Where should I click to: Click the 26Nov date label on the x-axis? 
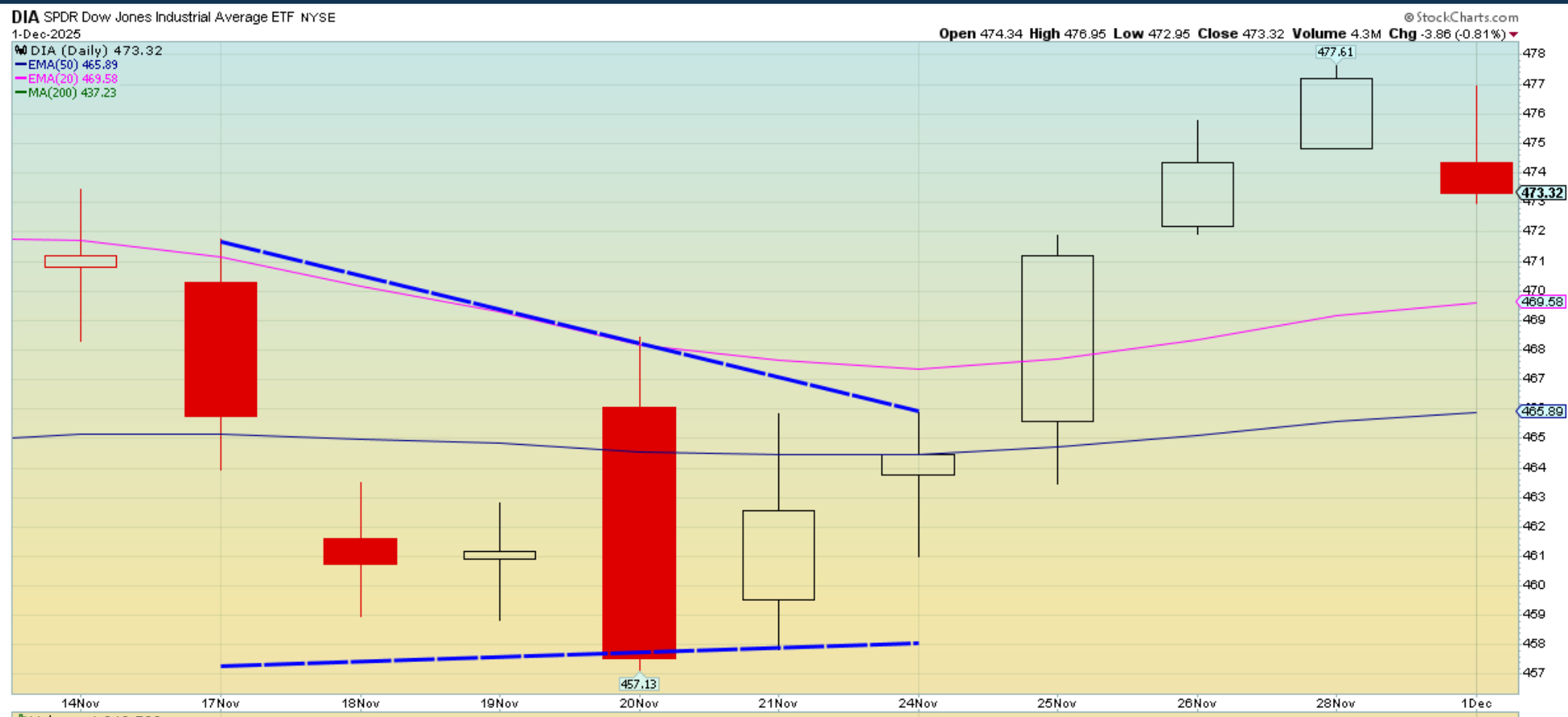[x=1197, y=703]
